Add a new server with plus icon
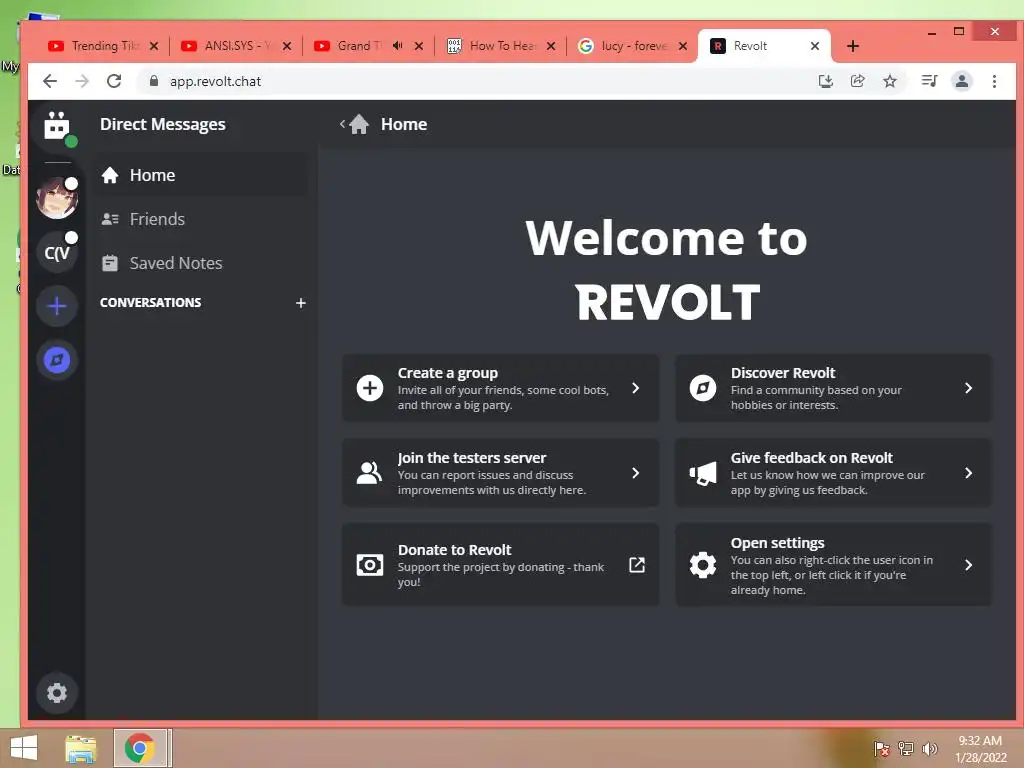 click(x=57, y=306)
